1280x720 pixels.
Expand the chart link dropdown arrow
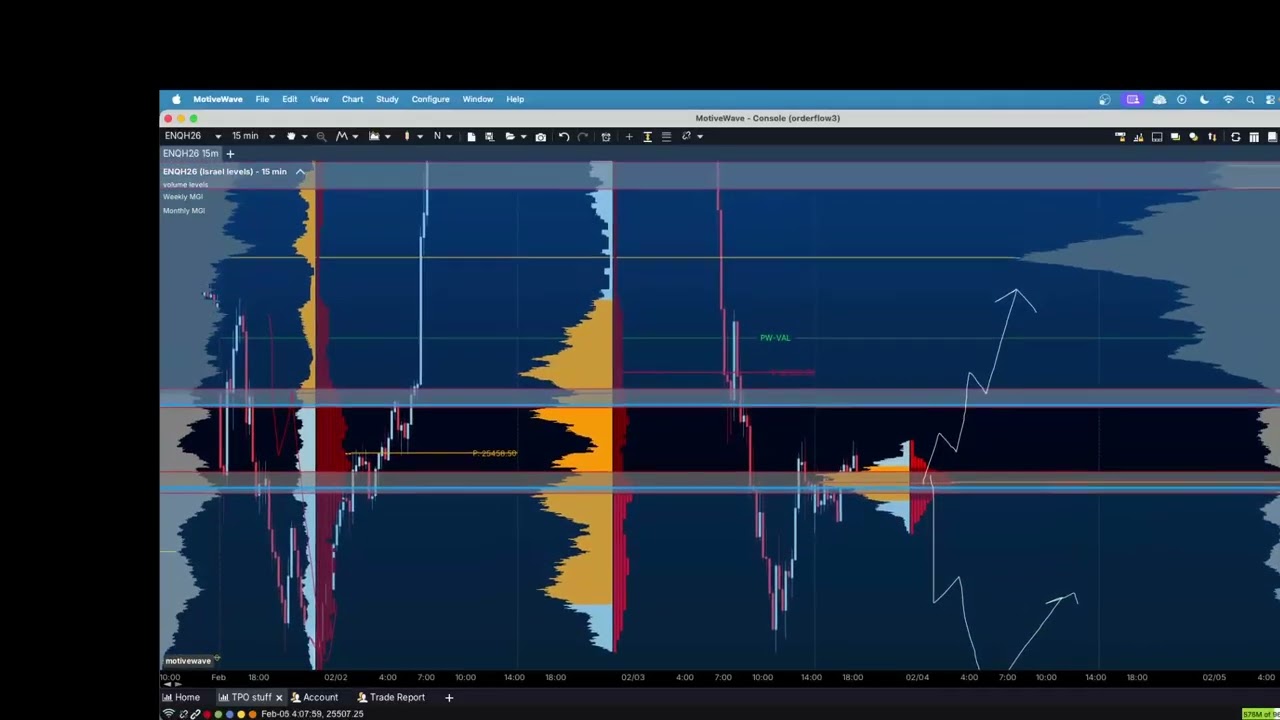(700, 137)
